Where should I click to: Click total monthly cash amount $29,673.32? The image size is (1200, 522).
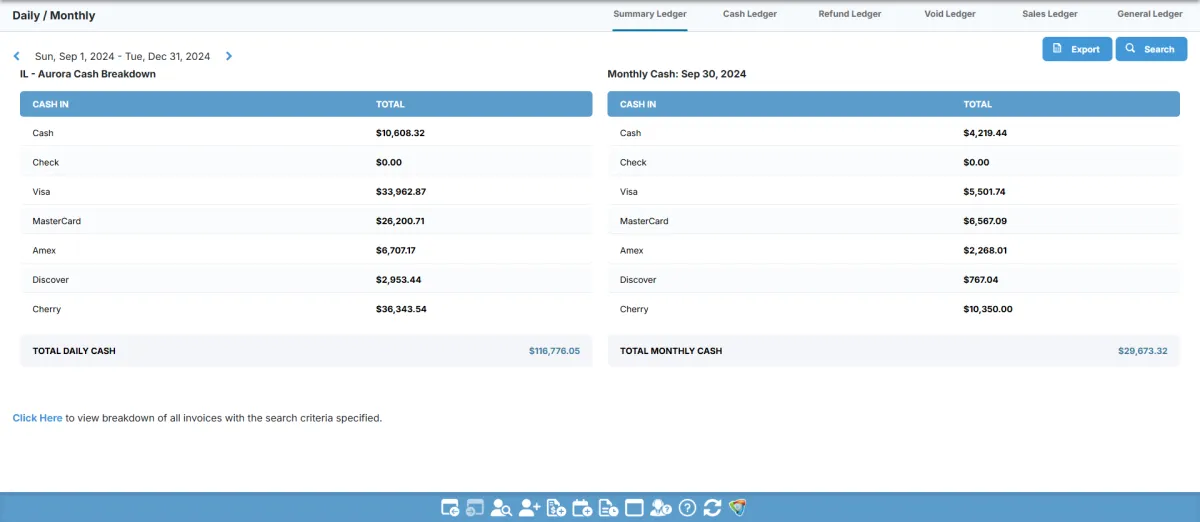click(1143, 351)
